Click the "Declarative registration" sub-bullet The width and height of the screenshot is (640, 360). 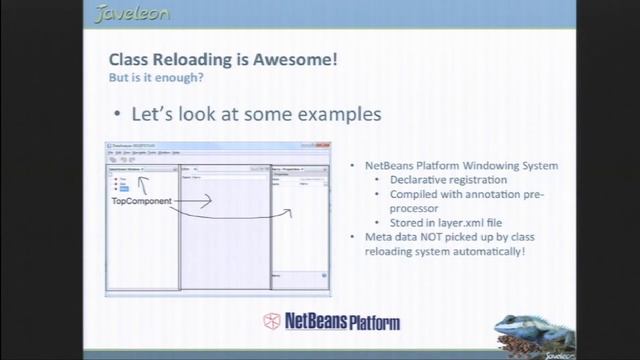(448, 180)
